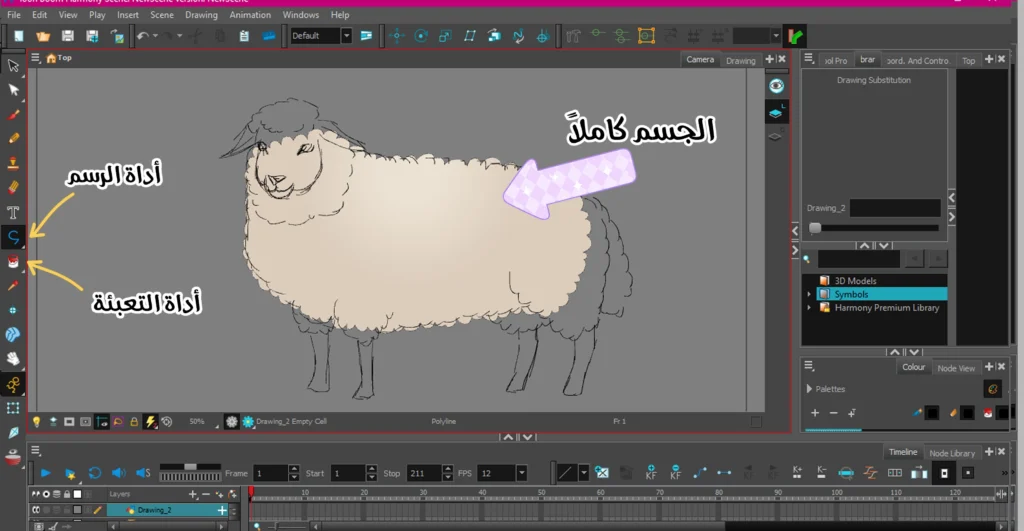Click the brush black colour swatch
The height and width of the screenshot is (531, 1024).
point(933,413)
